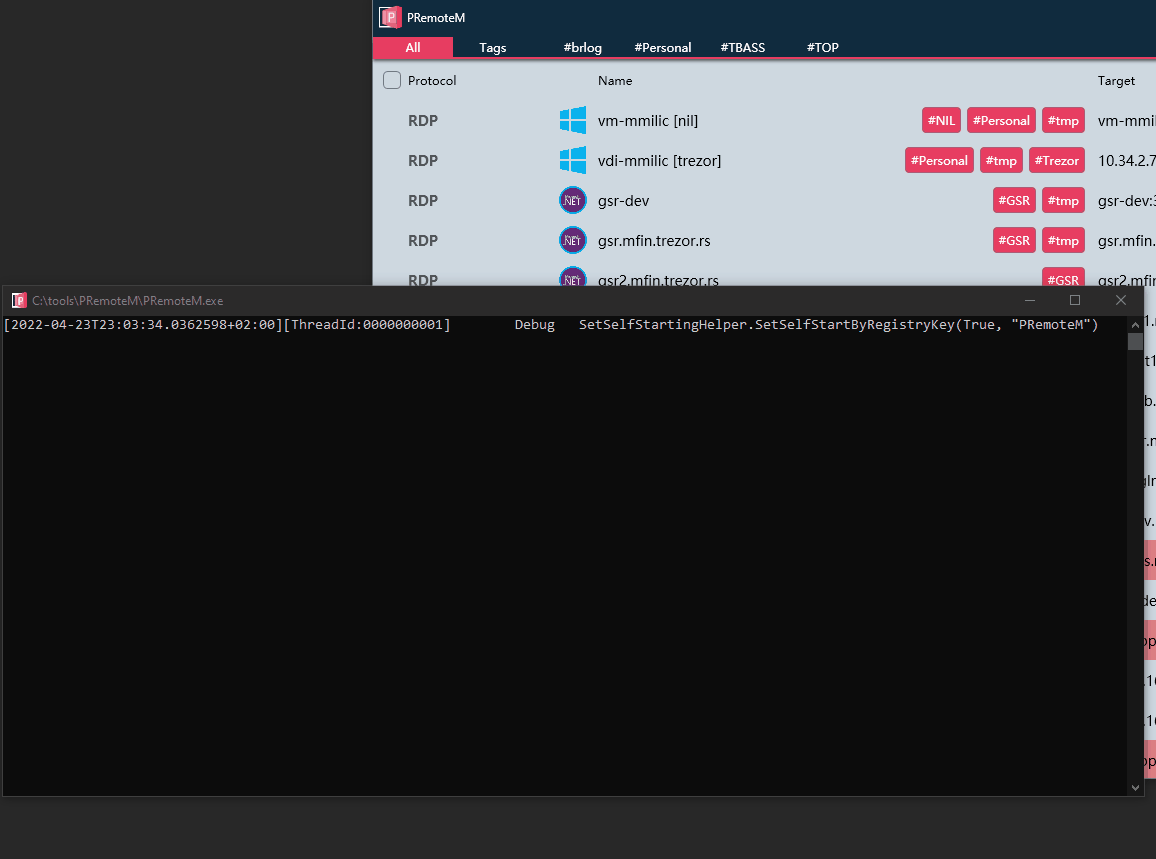Screen dimensions: 1156x859
Task: Click the .NET icon for gsr-dev row
Action: coord(573,200)
